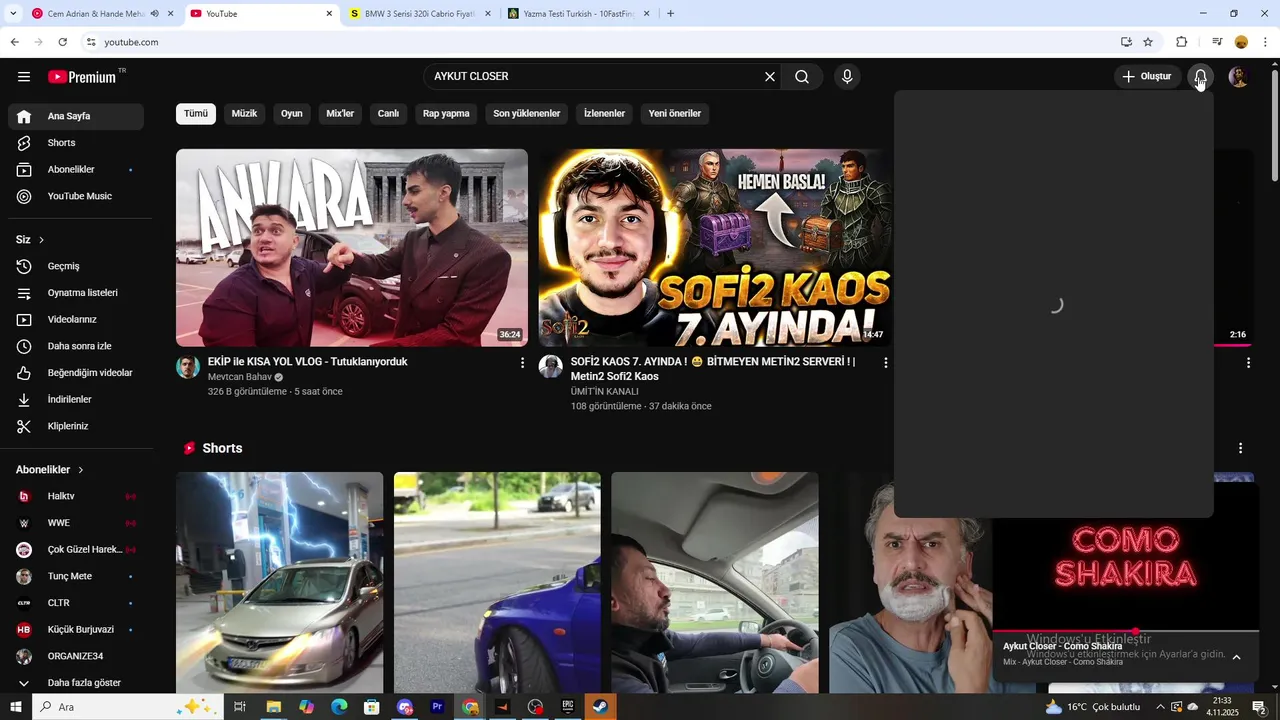1280x720 pixels.
Task: Open the YouTube account avatar menu
Action: [x=1238, y=77]
